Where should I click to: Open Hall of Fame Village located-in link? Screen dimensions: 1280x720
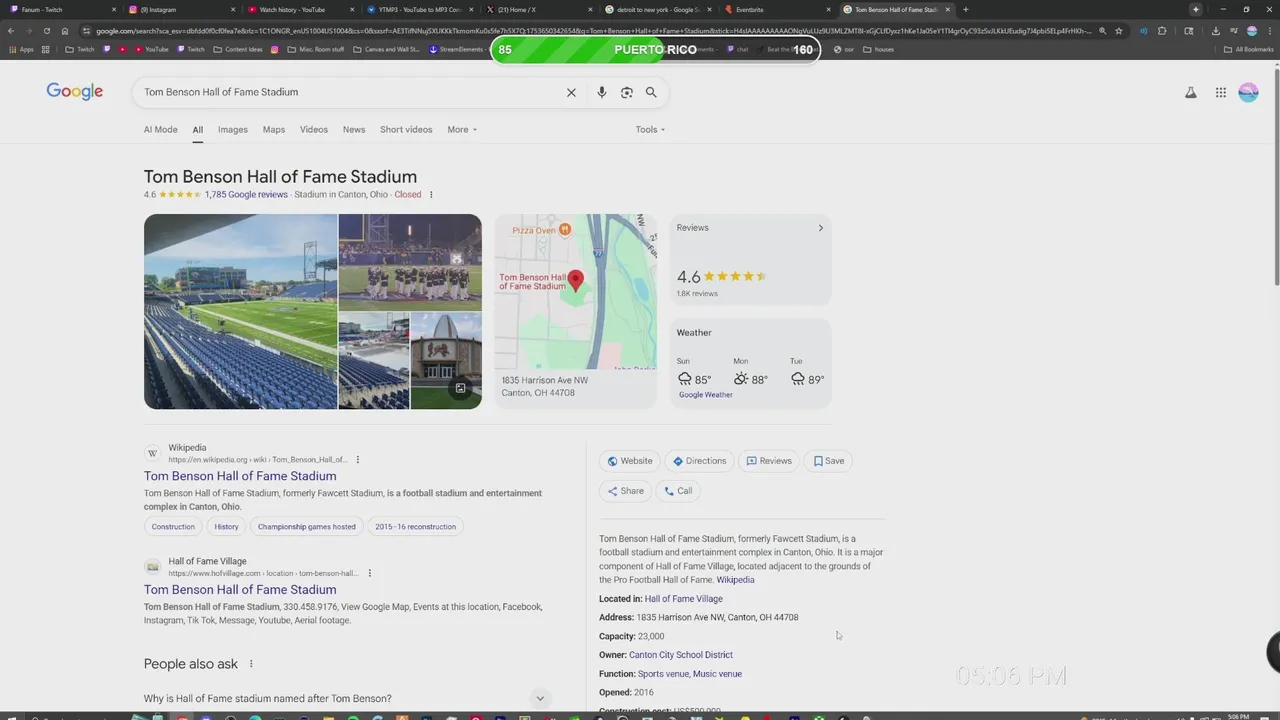[x=683, y=599]
